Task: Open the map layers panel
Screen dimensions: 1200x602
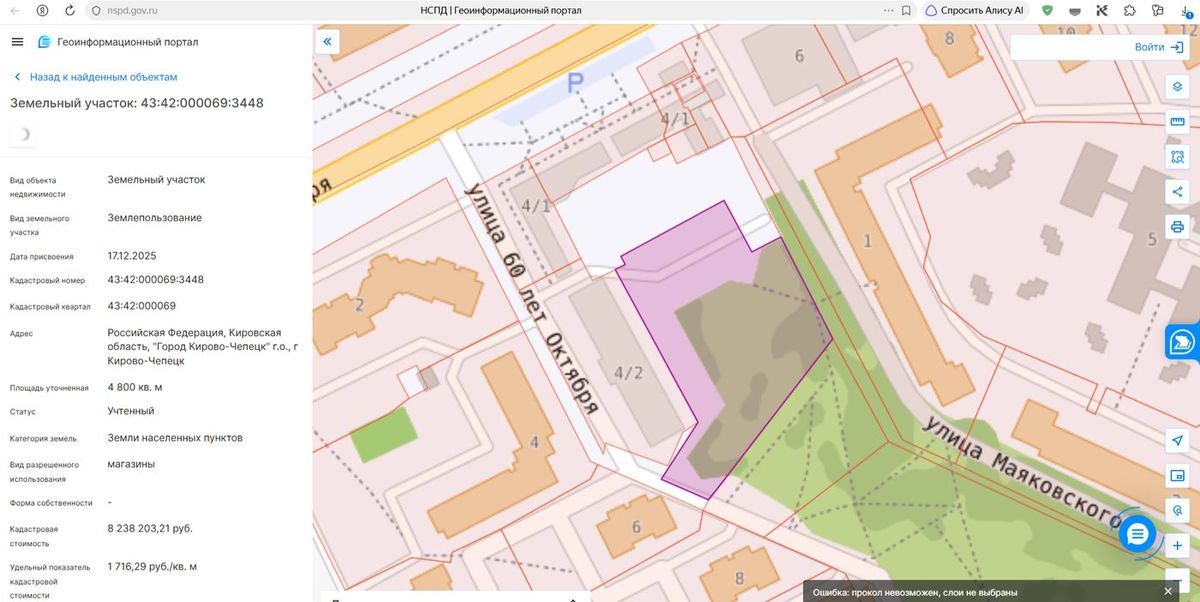Action: (x=1177, y=86)
